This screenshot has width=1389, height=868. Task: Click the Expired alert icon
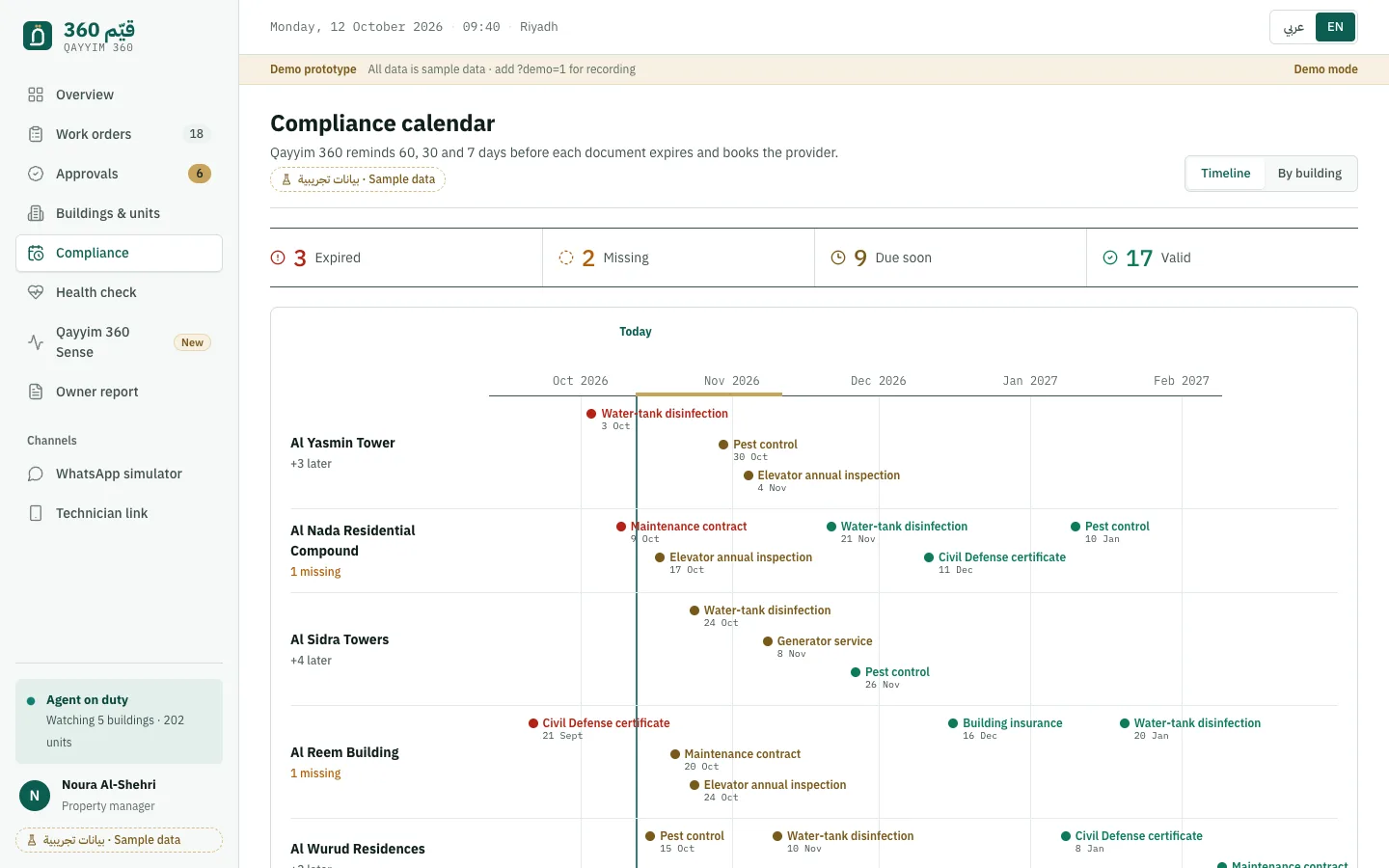pos(278,258)
